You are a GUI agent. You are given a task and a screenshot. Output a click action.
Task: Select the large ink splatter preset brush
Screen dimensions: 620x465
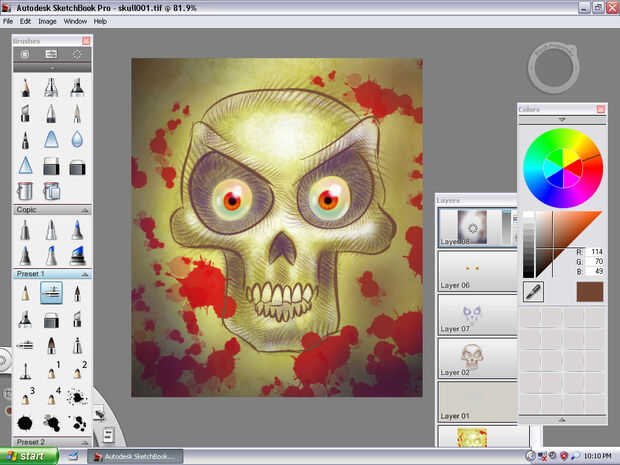tap(26, 422)
